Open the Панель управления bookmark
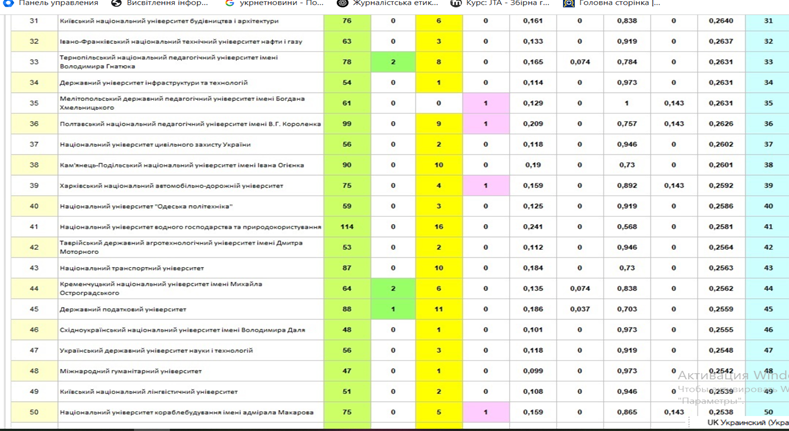Image resolution: width=789 pixels, height=431 pixels. coord(50,3)
